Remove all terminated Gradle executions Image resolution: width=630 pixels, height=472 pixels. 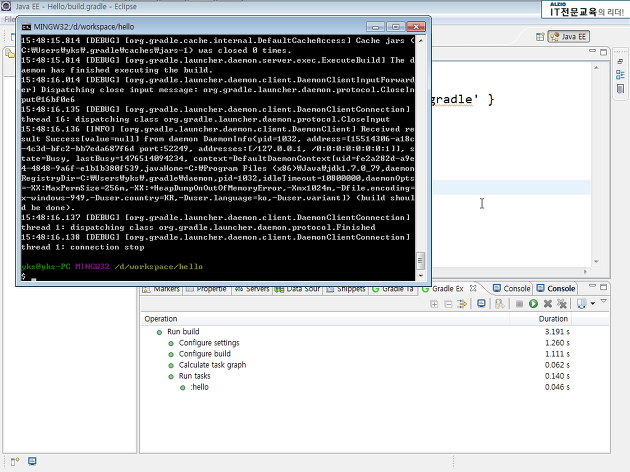pos(562,304)
